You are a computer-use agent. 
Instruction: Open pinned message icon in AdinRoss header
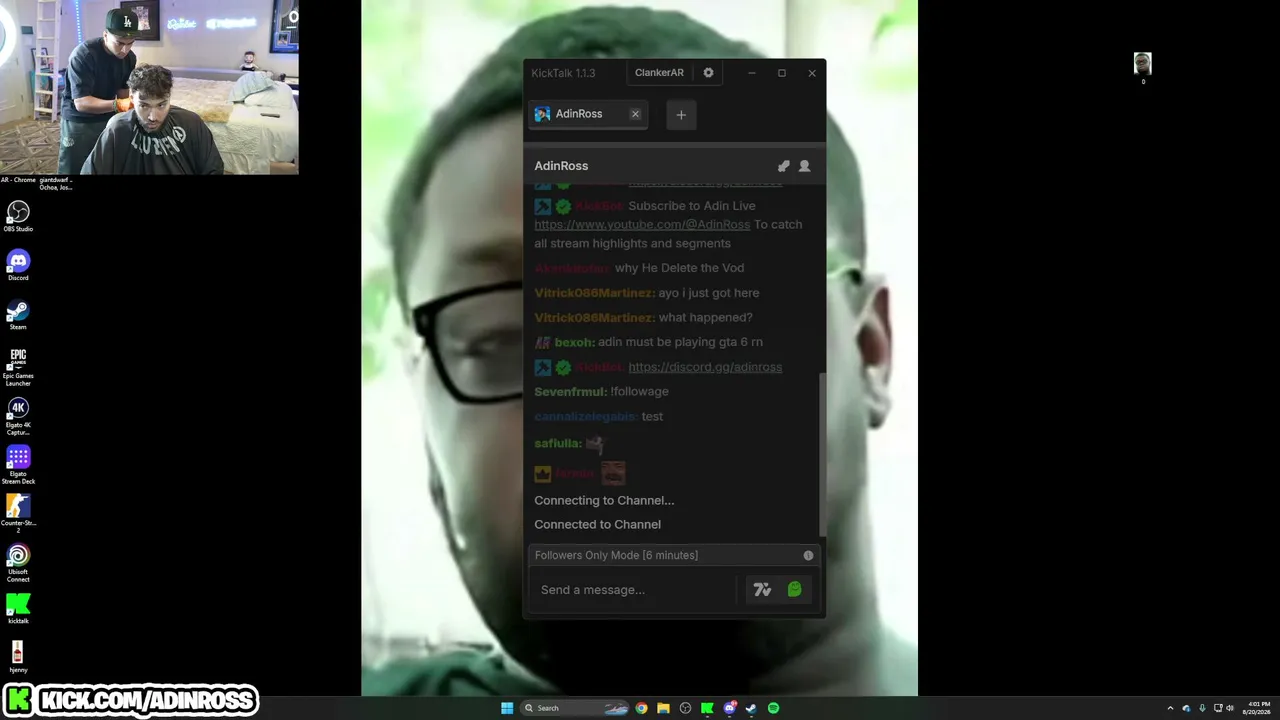(784, 166)
